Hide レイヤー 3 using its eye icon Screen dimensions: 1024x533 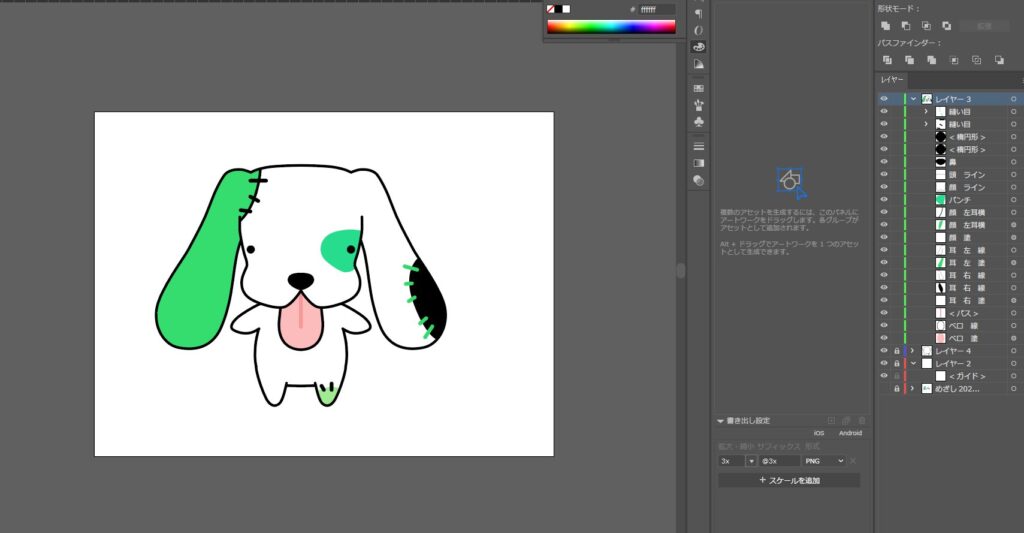tap(883, 99)
